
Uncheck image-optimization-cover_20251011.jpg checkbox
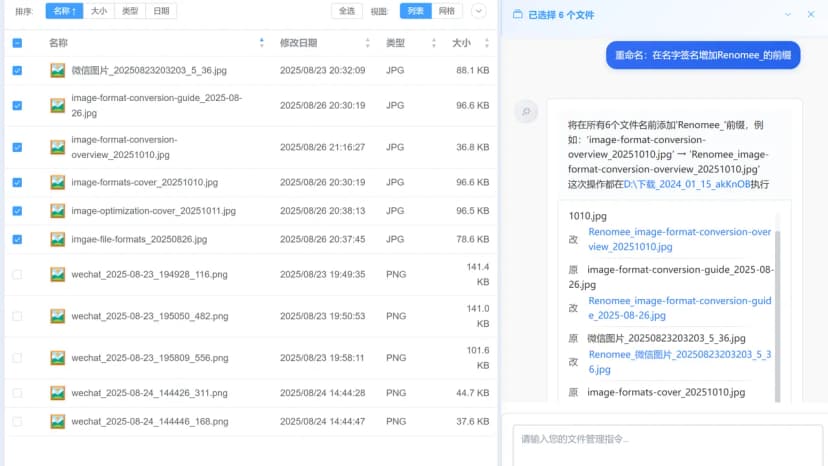coord(17,211)
